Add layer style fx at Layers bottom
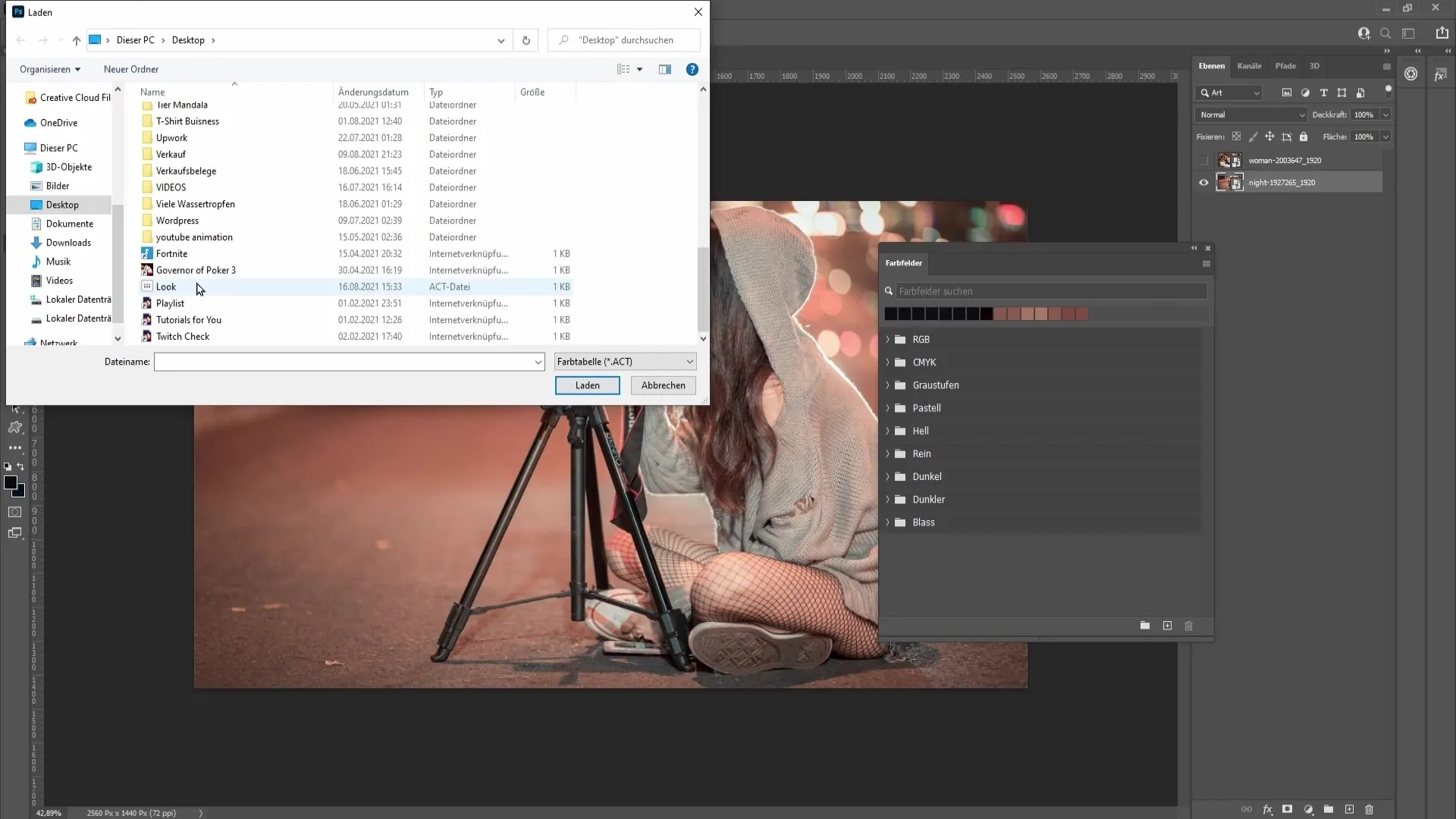This screenshot has width=1456, height=819. [x=1267, y=809]
